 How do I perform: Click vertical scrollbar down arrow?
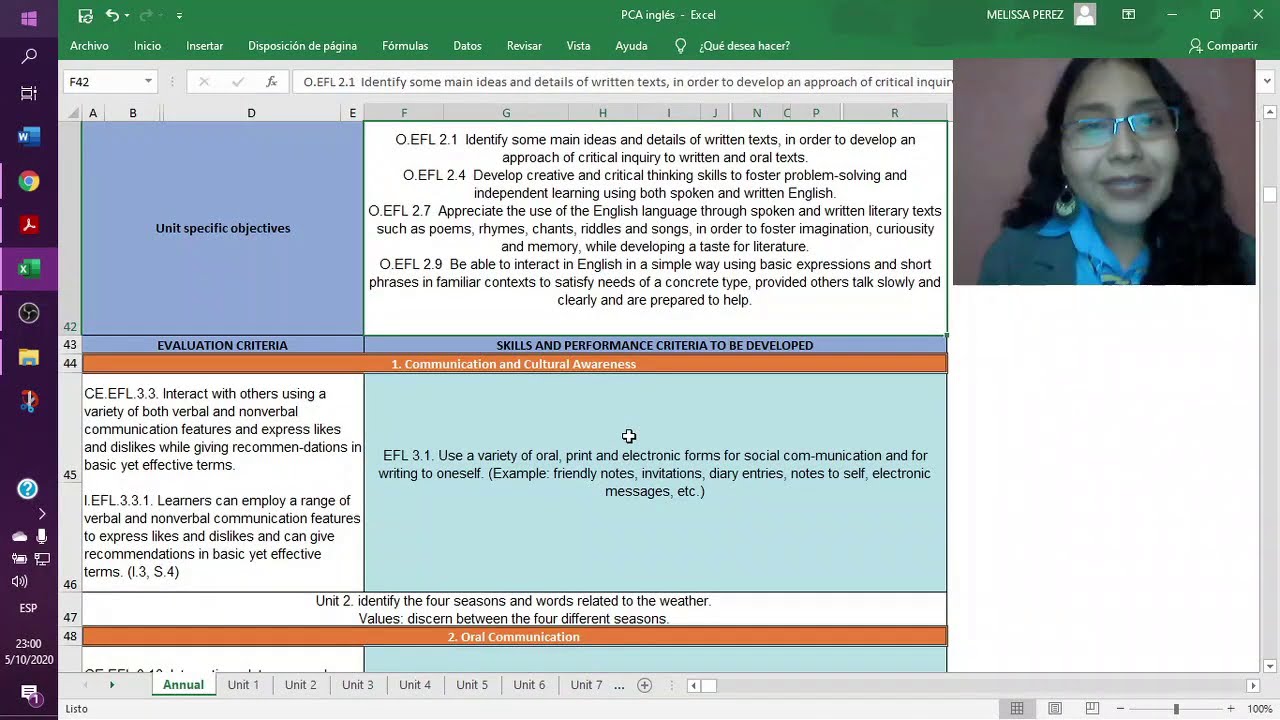pos(1270,666)
